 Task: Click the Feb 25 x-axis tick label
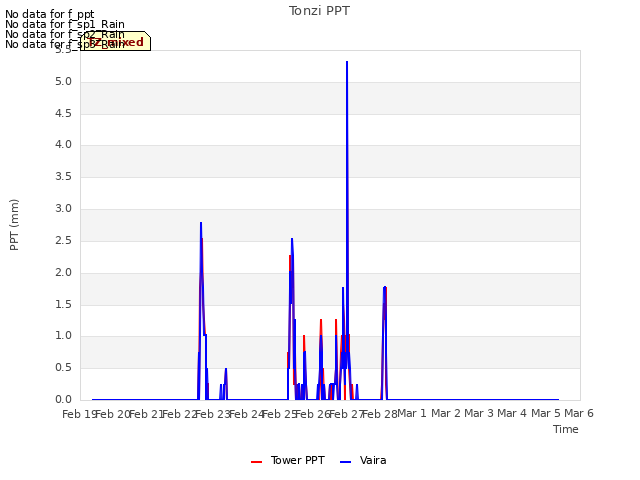click(280, 414)
